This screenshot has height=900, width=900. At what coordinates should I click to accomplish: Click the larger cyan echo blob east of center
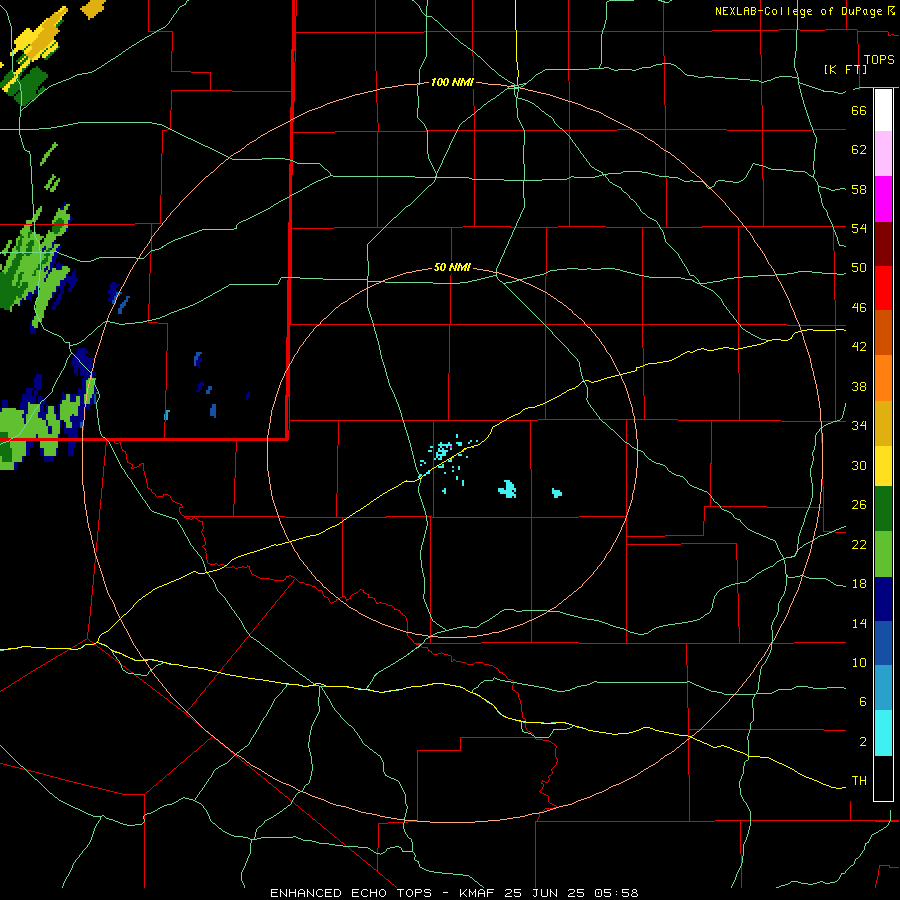click(x=507, y=490)
